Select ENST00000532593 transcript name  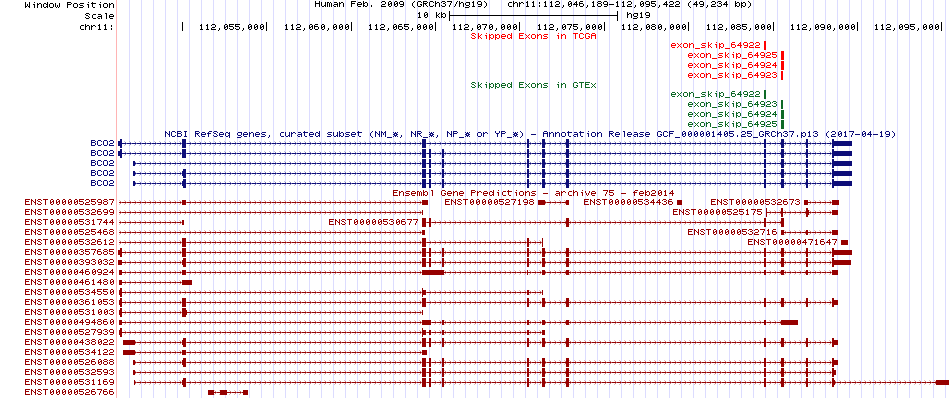coord(70,372)
